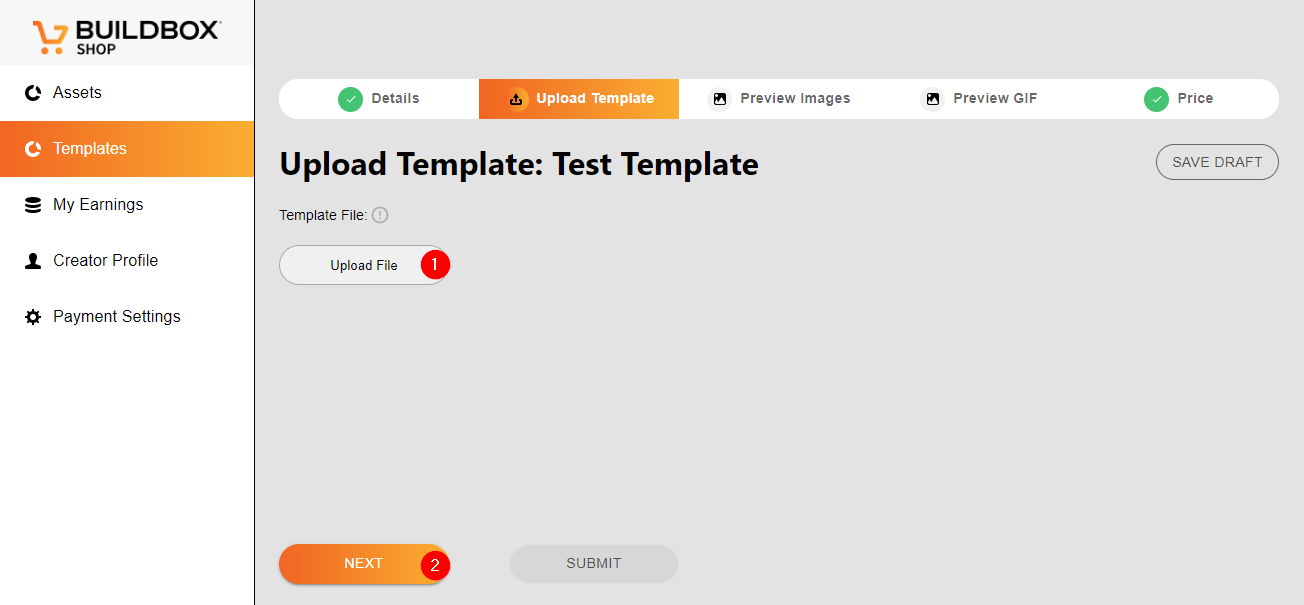This screenshot has height=605, width=1304.
Task: Click the greyed-out SUBMIT button
Action: [594, 564]
